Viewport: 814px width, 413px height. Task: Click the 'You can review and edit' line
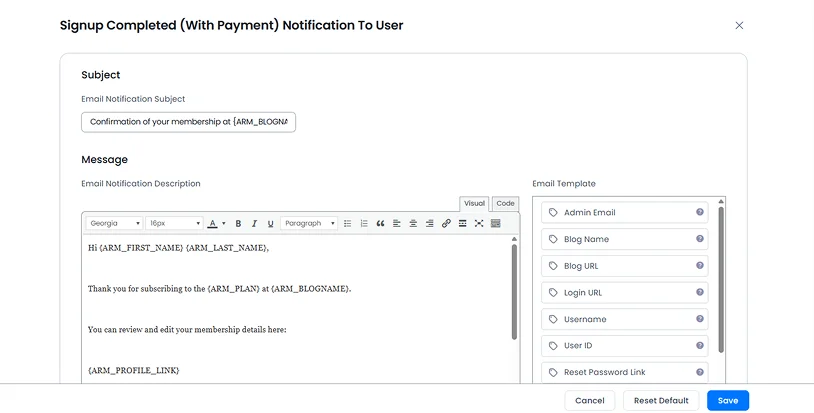187,329
